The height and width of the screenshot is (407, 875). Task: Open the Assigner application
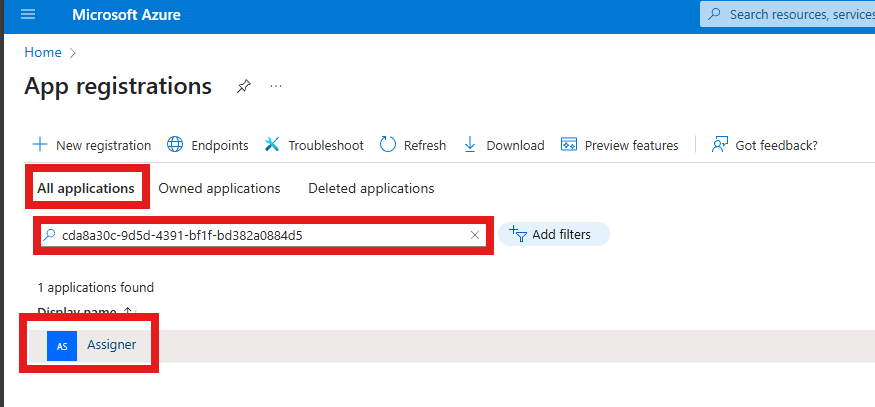click(x=111, y=345)
